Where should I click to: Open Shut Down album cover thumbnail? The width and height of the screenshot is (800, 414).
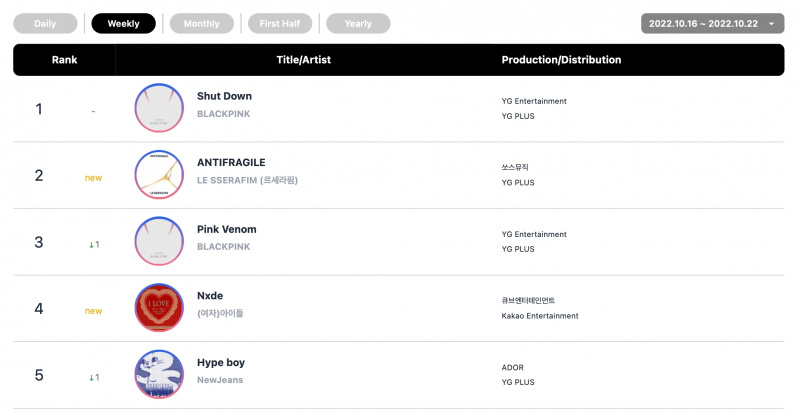tap(159, 108)
